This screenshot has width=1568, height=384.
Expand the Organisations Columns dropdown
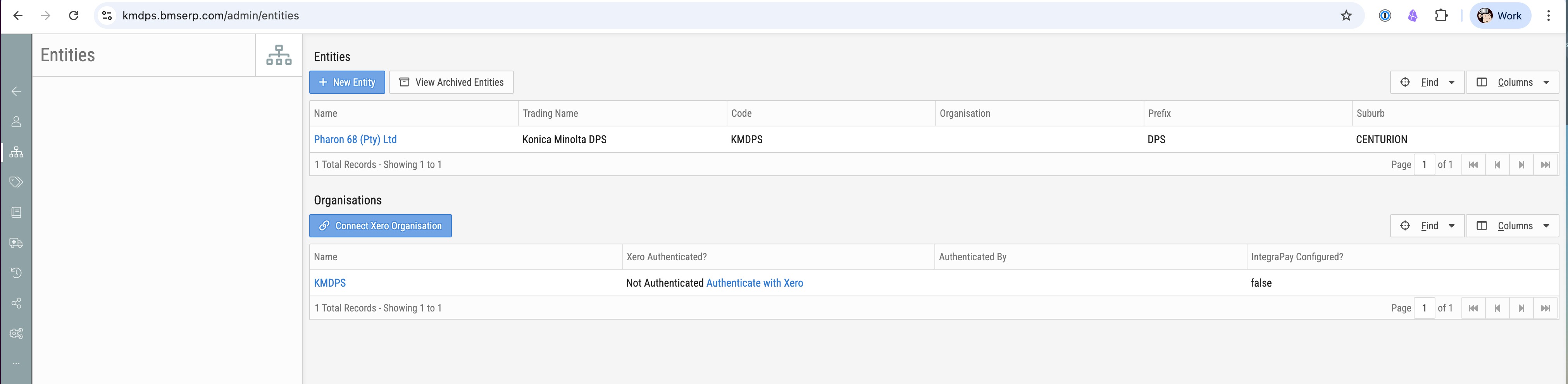pyautogui.click(x=1513, y=226)
